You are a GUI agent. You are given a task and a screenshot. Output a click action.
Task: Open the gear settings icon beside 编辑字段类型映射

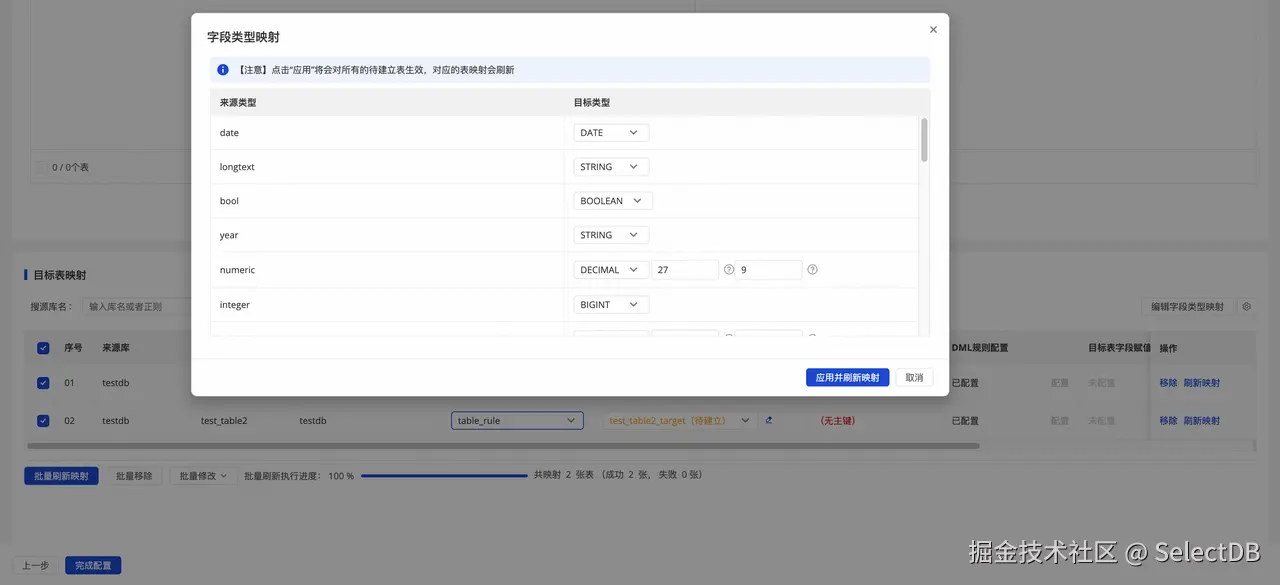[1247, 306]
